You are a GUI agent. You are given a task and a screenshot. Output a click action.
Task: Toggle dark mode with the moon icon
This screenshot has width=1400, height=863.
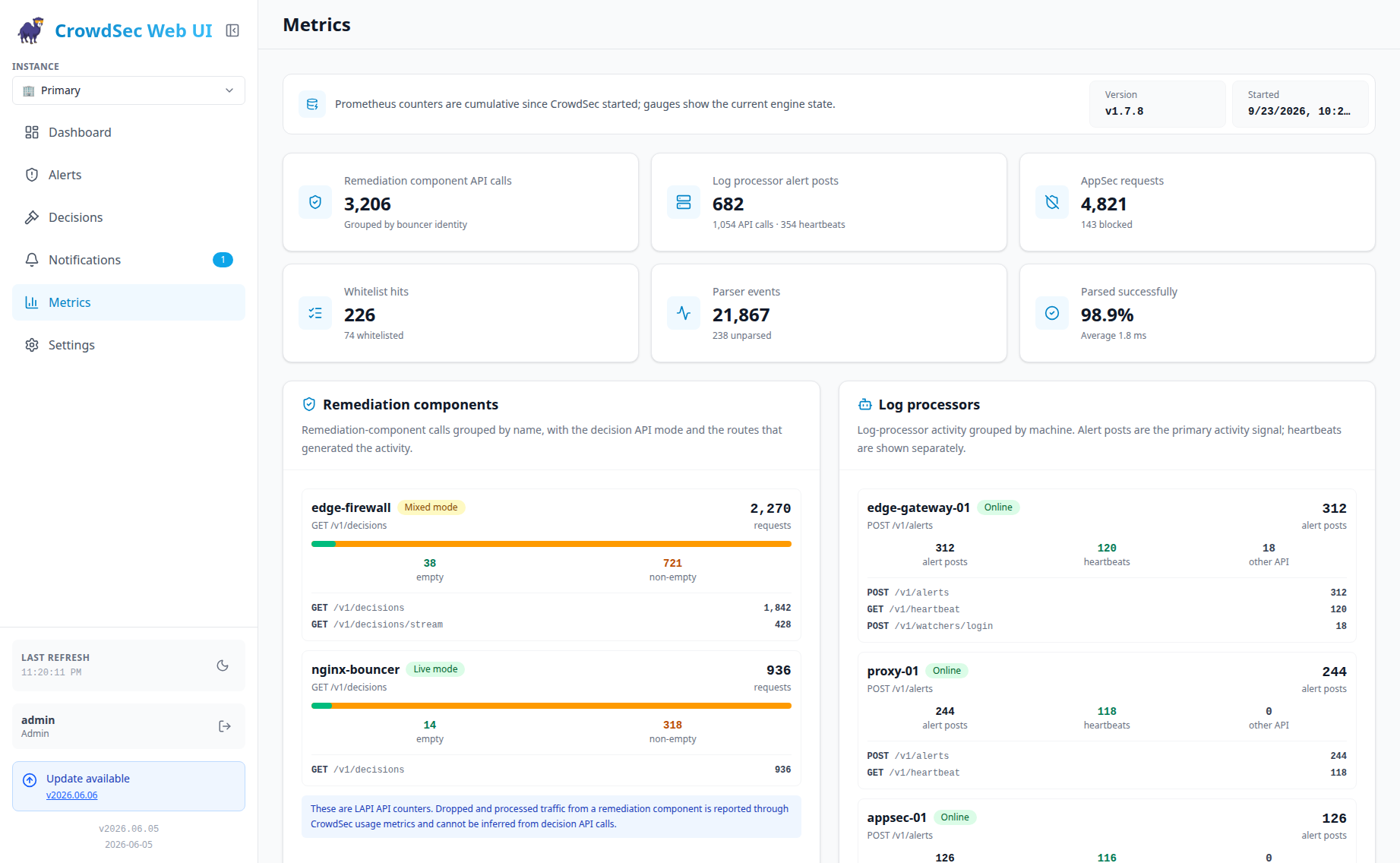tap(223, 665)
